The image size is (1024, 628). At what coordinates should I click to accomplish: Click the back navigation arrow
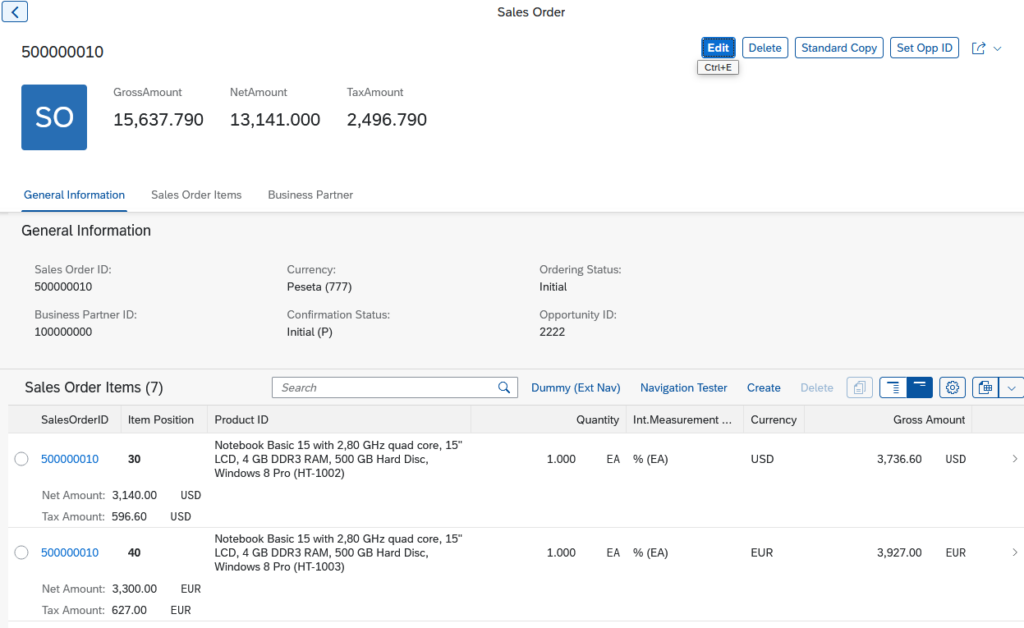(16, 12)
